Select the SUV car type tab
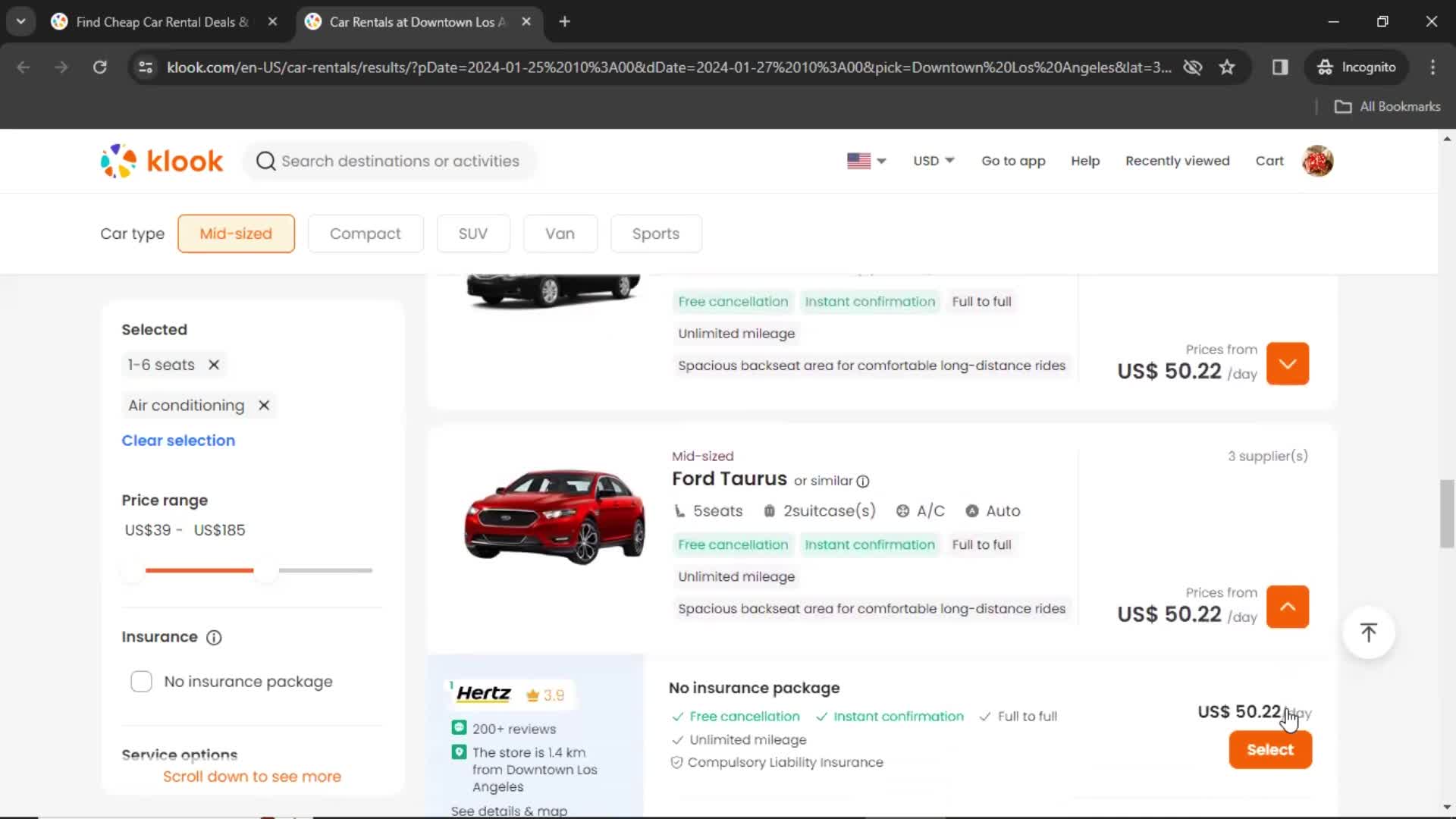Image resolution: width=1456 pixels, height=819 pixels. click(x=472, y=233)
